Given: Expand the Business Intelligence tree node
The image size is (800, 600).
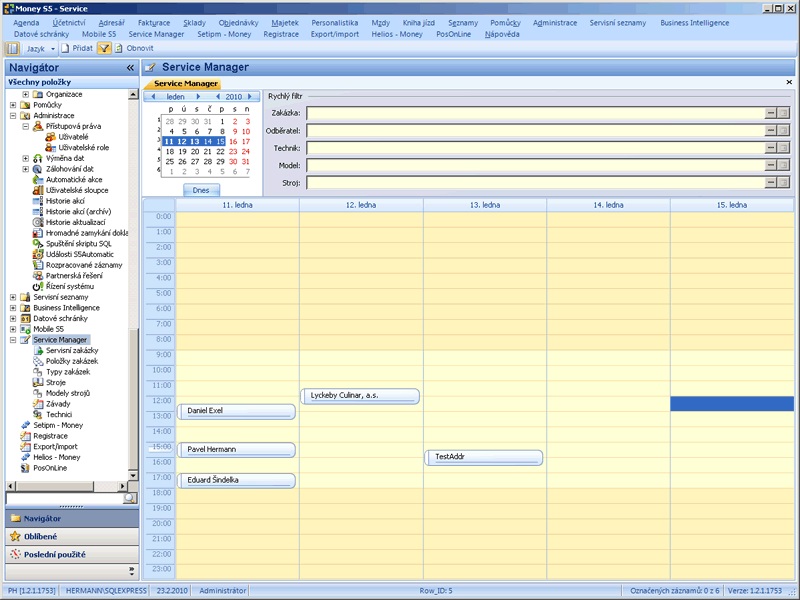Looking at the screenshot, I should point(13,308).
